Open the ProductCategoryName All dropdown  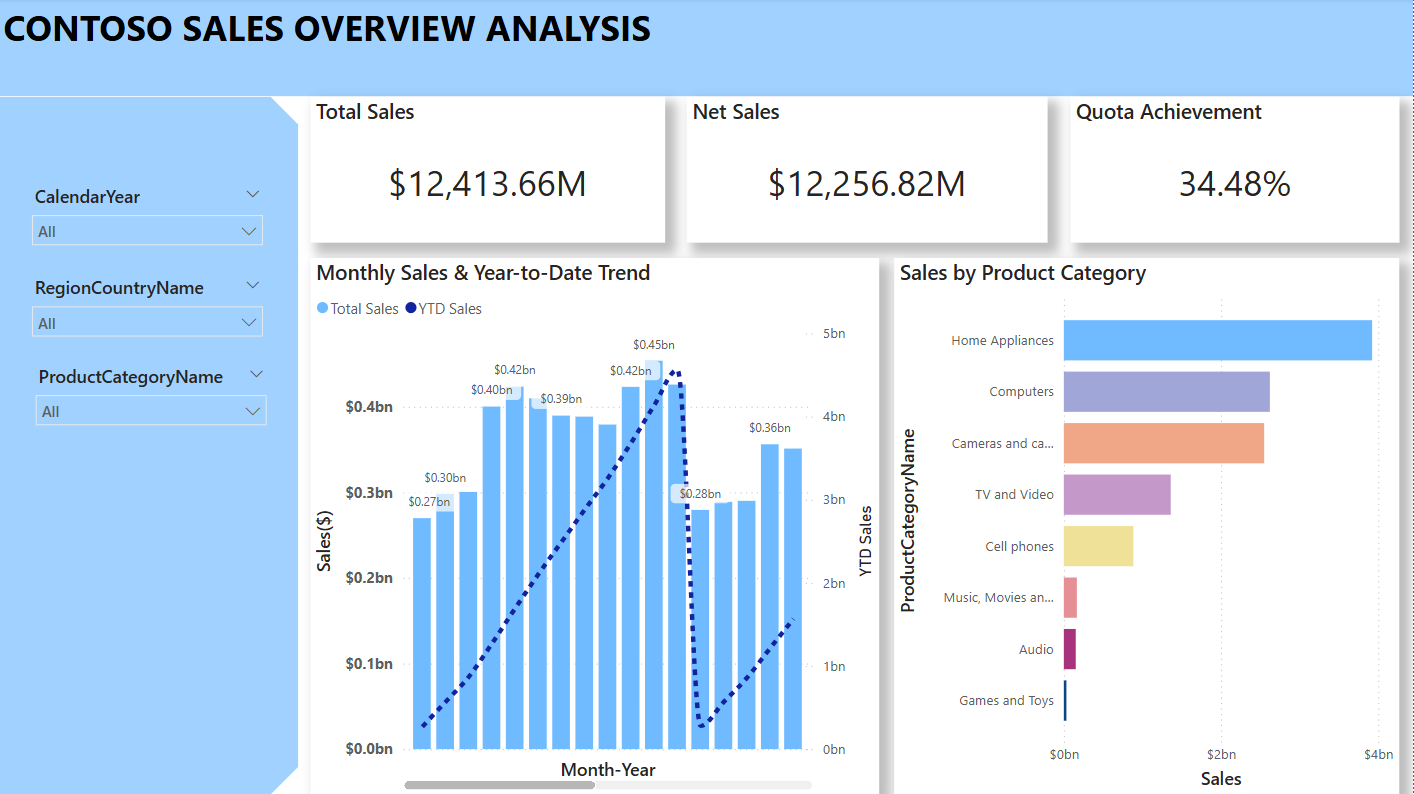click(151, 410)
